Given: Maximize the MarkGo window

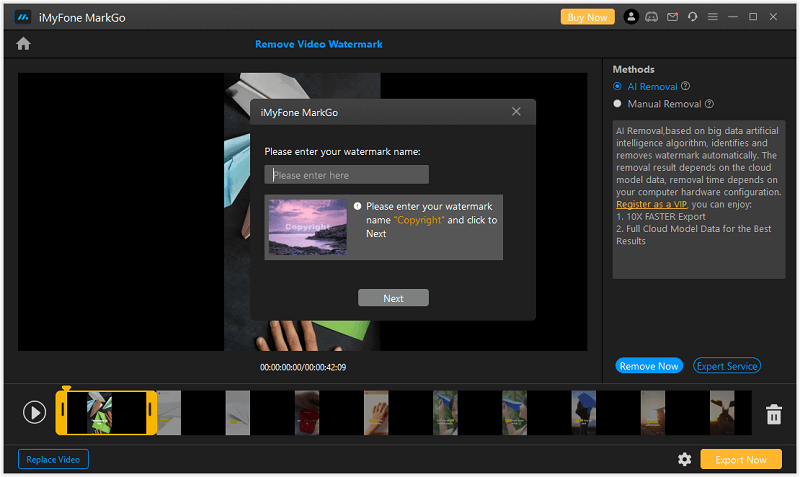Looking at the screenshot, I should point(753,17).
